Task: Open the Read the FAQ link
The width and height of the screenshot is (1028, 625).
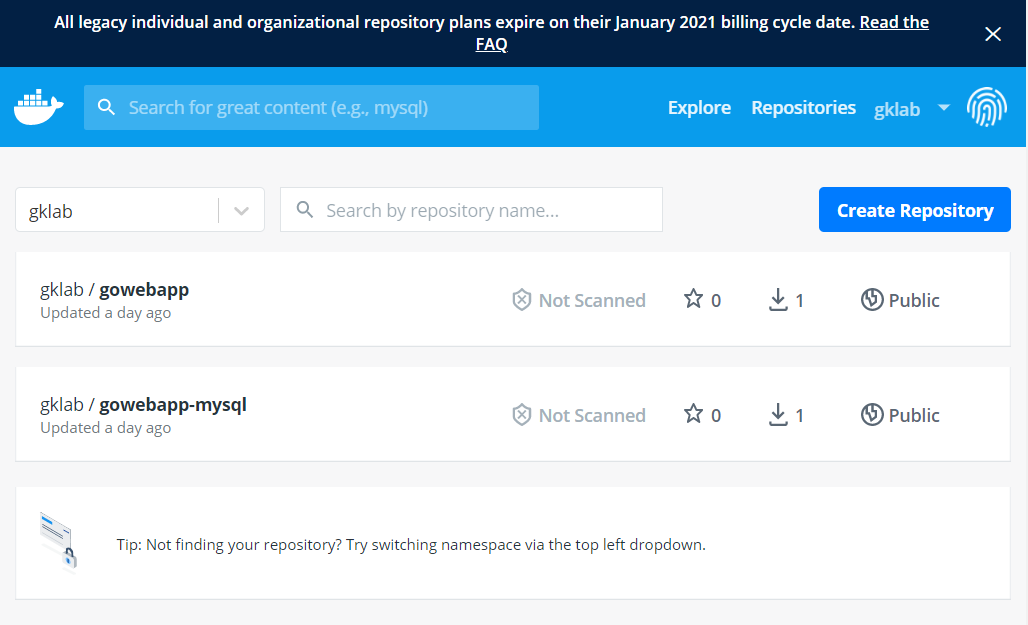Action: pyautogui.click(x=702, y=33)
